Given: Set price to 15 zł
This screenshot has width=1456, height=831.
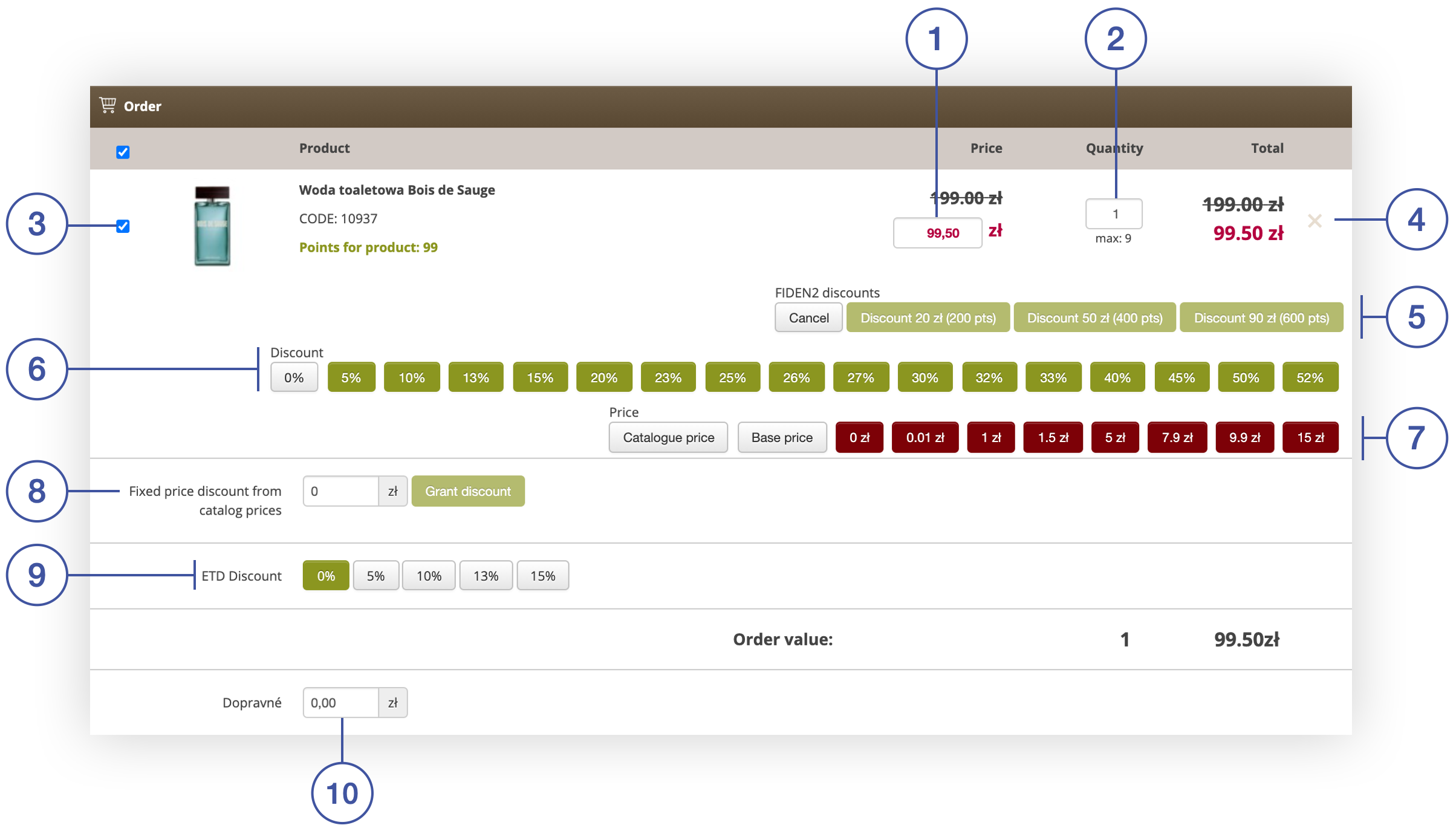Looking at the screenshot, I should click(x=1311, y=437).
